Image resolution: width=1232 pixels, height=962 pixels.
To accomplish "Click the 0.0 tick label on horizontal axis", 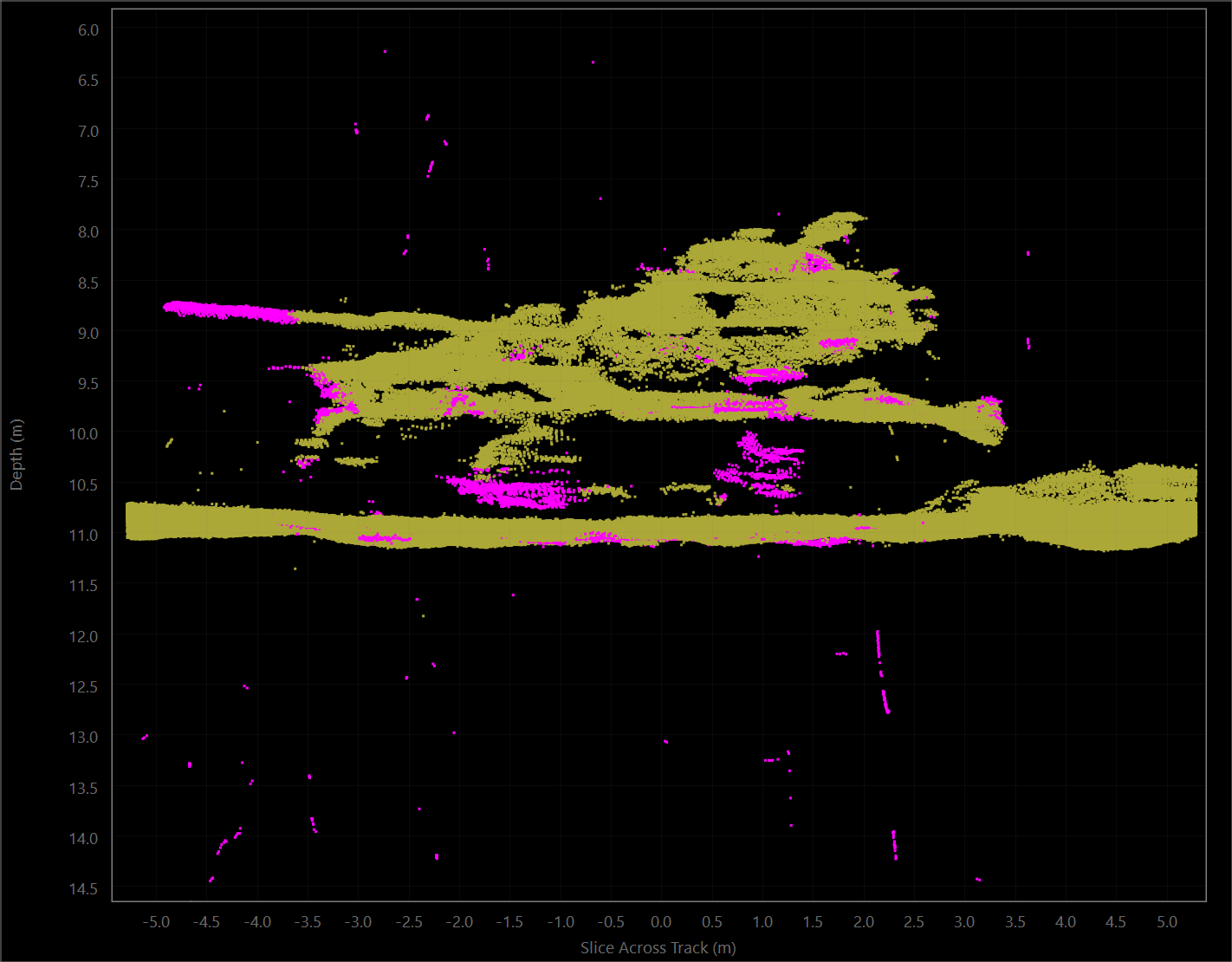I will pos(661,921).
